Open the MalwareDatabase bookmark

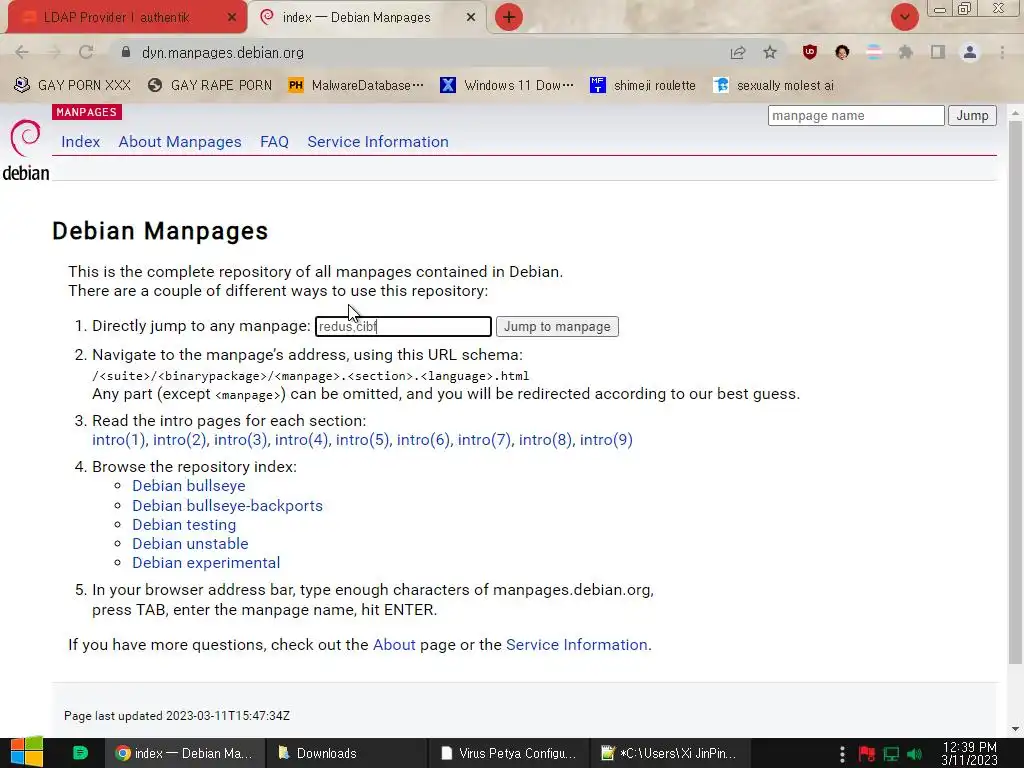coord(356,85)
